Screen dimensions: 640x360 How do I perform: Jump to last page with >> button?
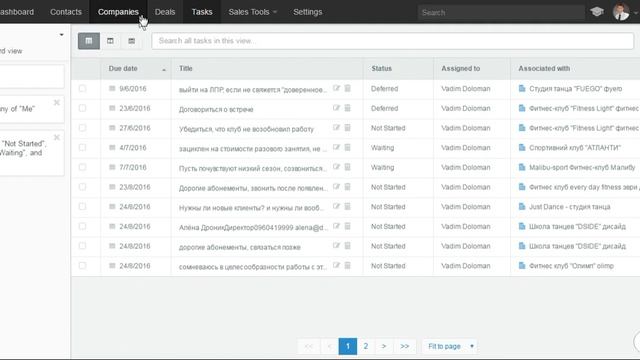point(404,346)
